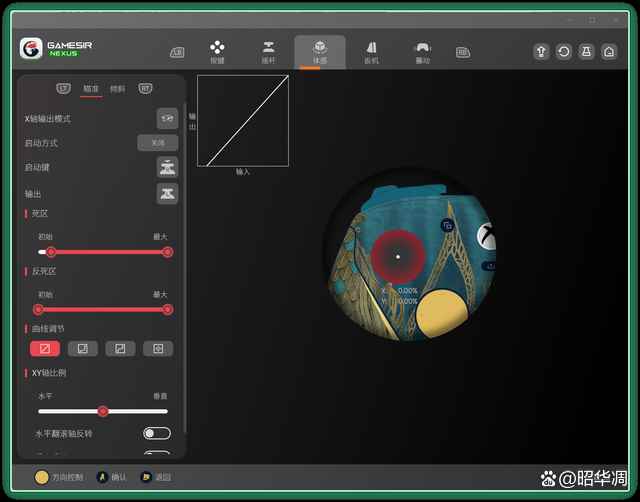Click the 启动键 assignment icon button
Image resolution: width=640 pixels, height=502 pixels.
pyautogui.click(x=167, y=167)
